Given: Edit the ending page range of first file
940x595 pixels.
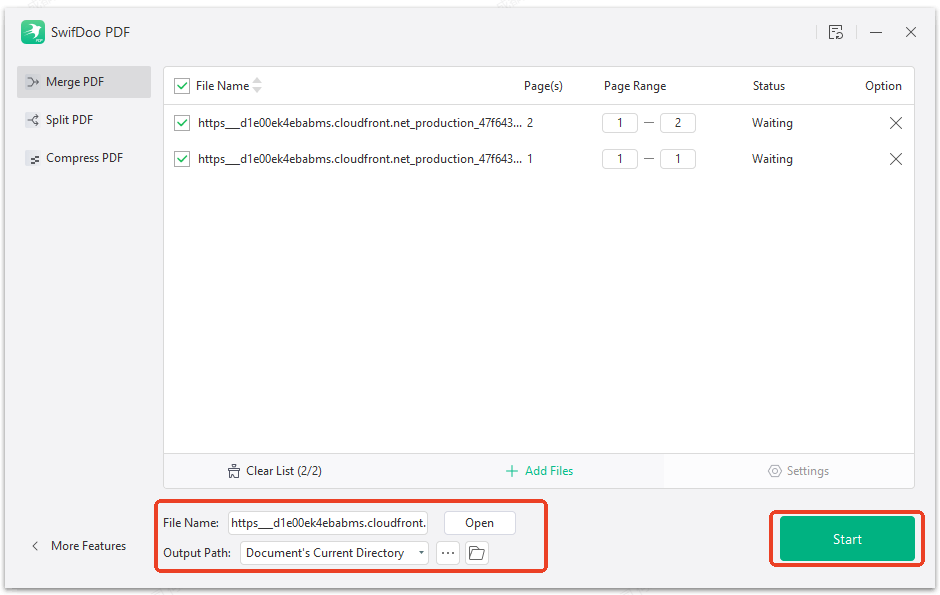Looking at the screenshot, I should [x=677, y=122].
